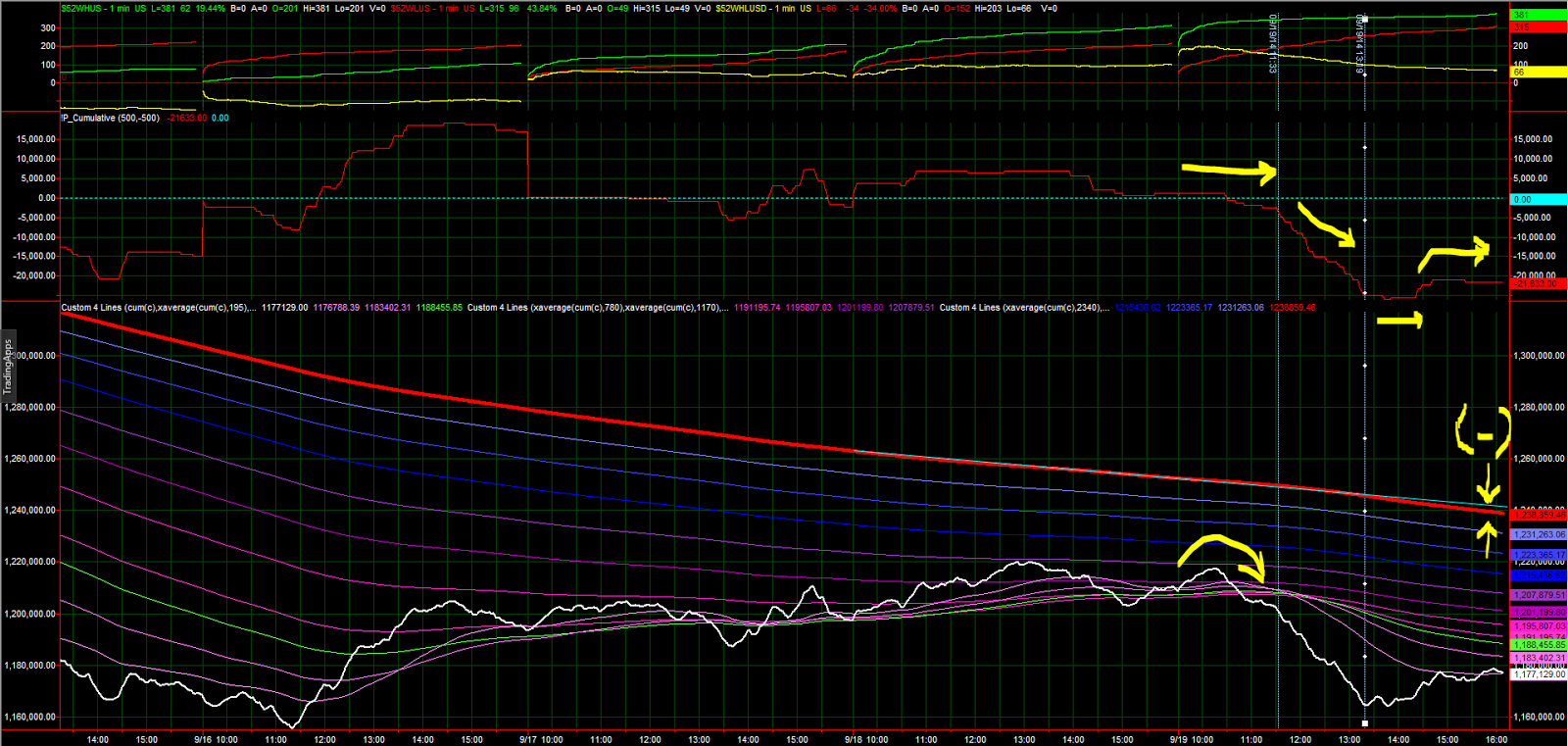Screen dimensions: 1568x746
Task: Select the yellow 66 value label
Action: (x=1538, y=73)
